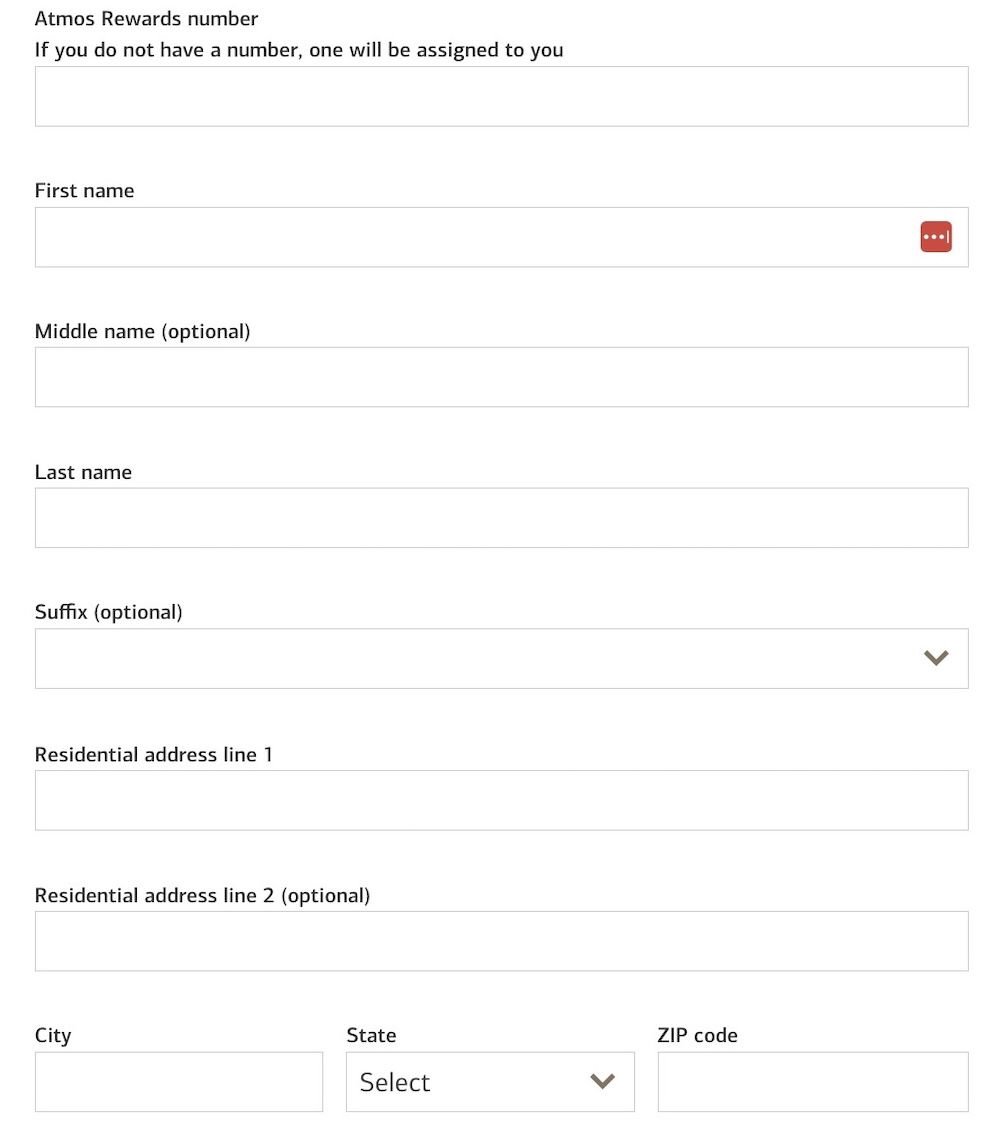Click into the First name field

pyautogui.click(x=502, y=237)
